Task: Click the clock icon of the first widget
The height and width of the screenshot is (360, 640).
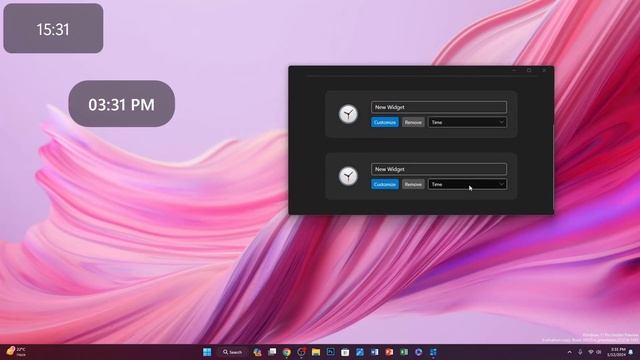Action: pyautogui.click(x=348, y=114)
